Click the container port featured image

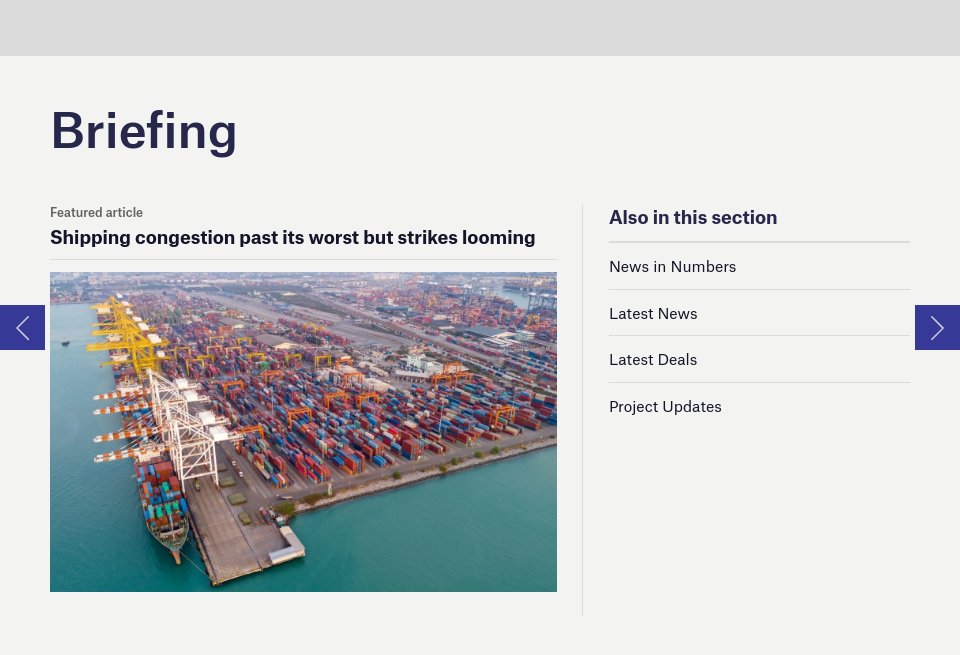tap(303, 431)
